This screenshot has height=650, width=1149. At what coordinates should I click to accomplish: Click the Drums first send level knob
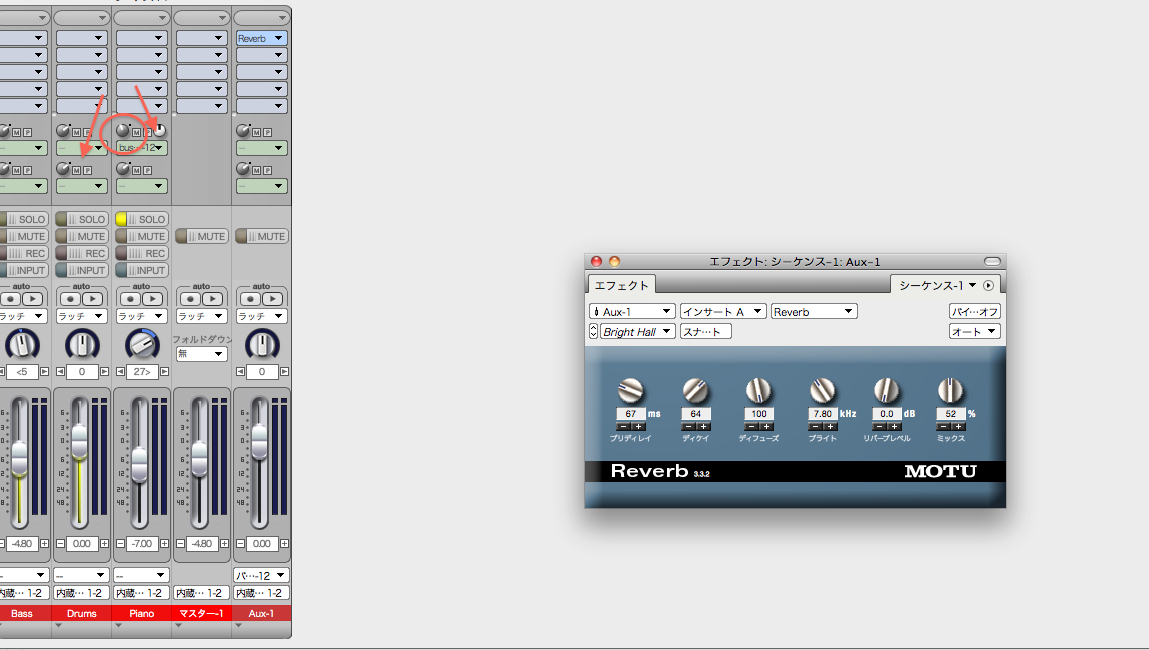point(63,130)
